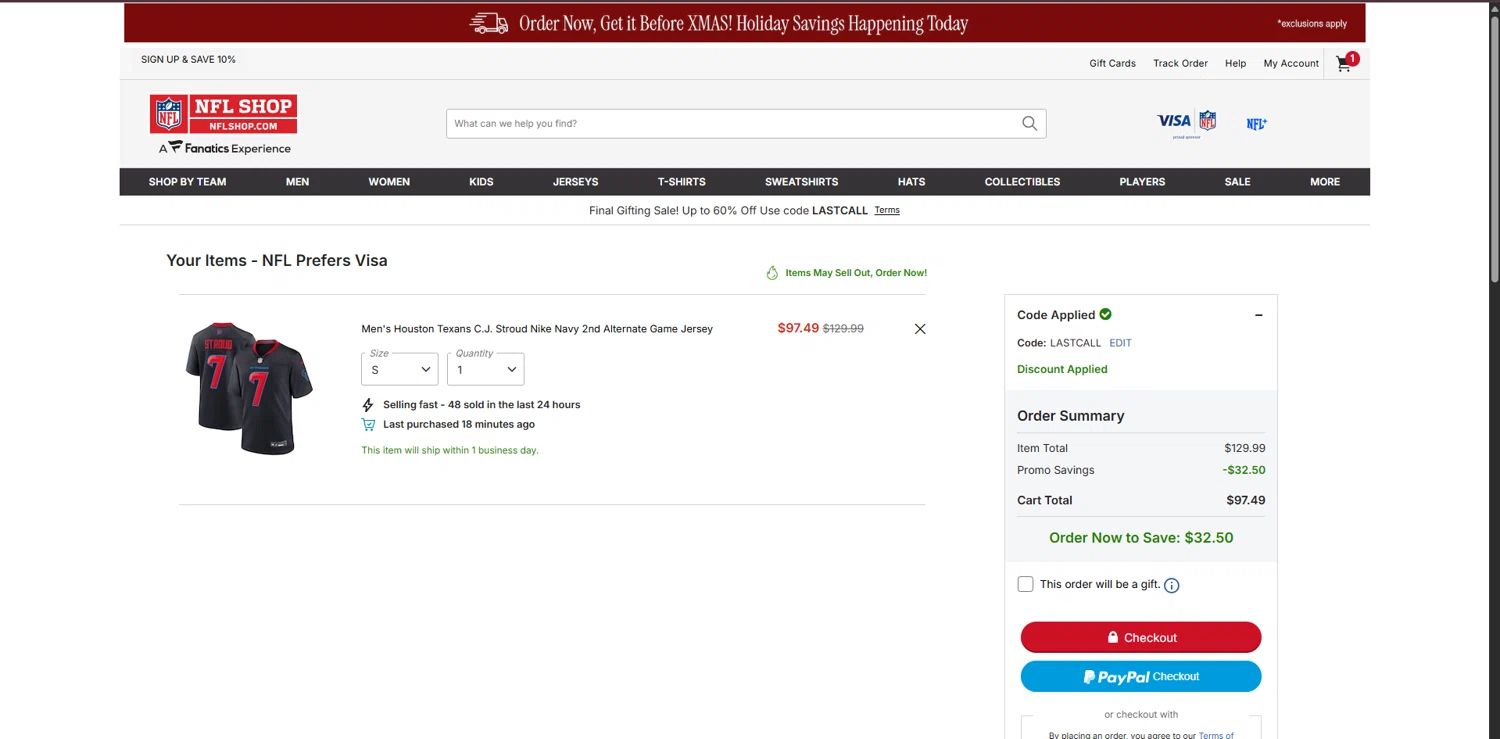Open the Women menu
Viewport: 1500px width, 739px height.
click(389, 182)
